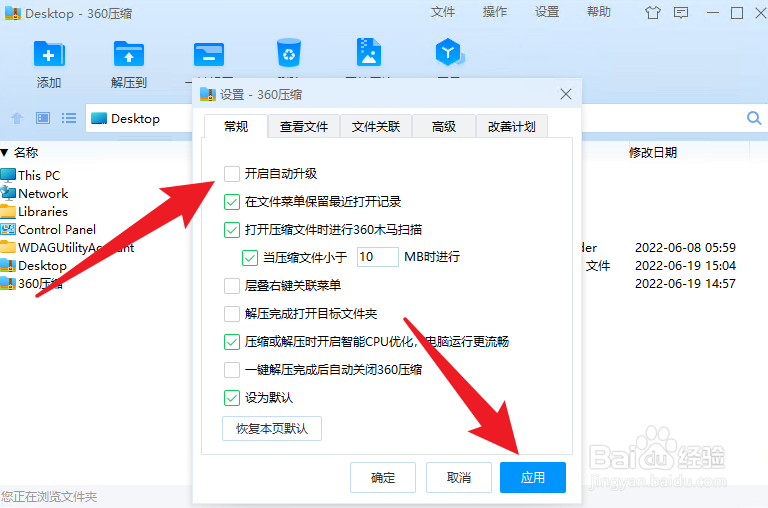
Task: Go up one folder with the arrow icon
Action: click(x=17, y=118)
